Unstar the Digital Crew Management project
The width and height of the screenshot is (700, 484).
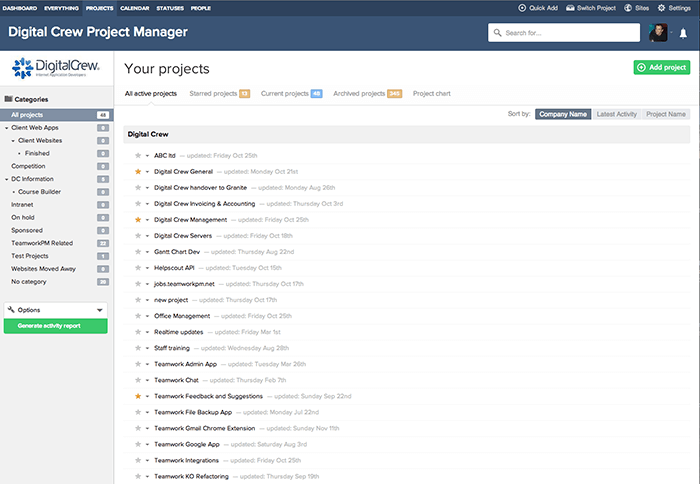(138, 220)
